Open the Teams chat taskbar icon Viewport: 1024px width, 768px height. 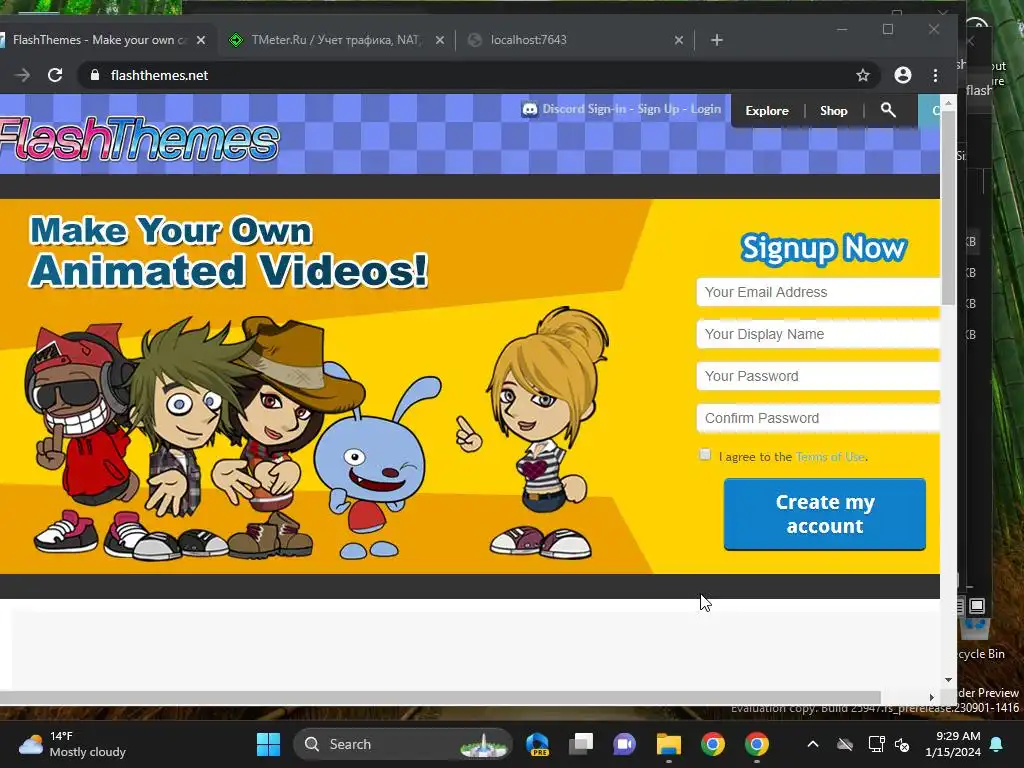tap(624, 744)
